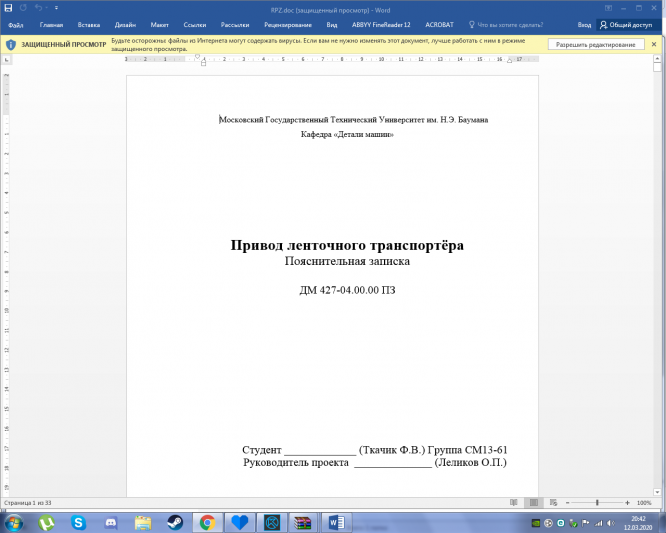
Task: Click the Undo arrow icon
Action: pos(38,8)
